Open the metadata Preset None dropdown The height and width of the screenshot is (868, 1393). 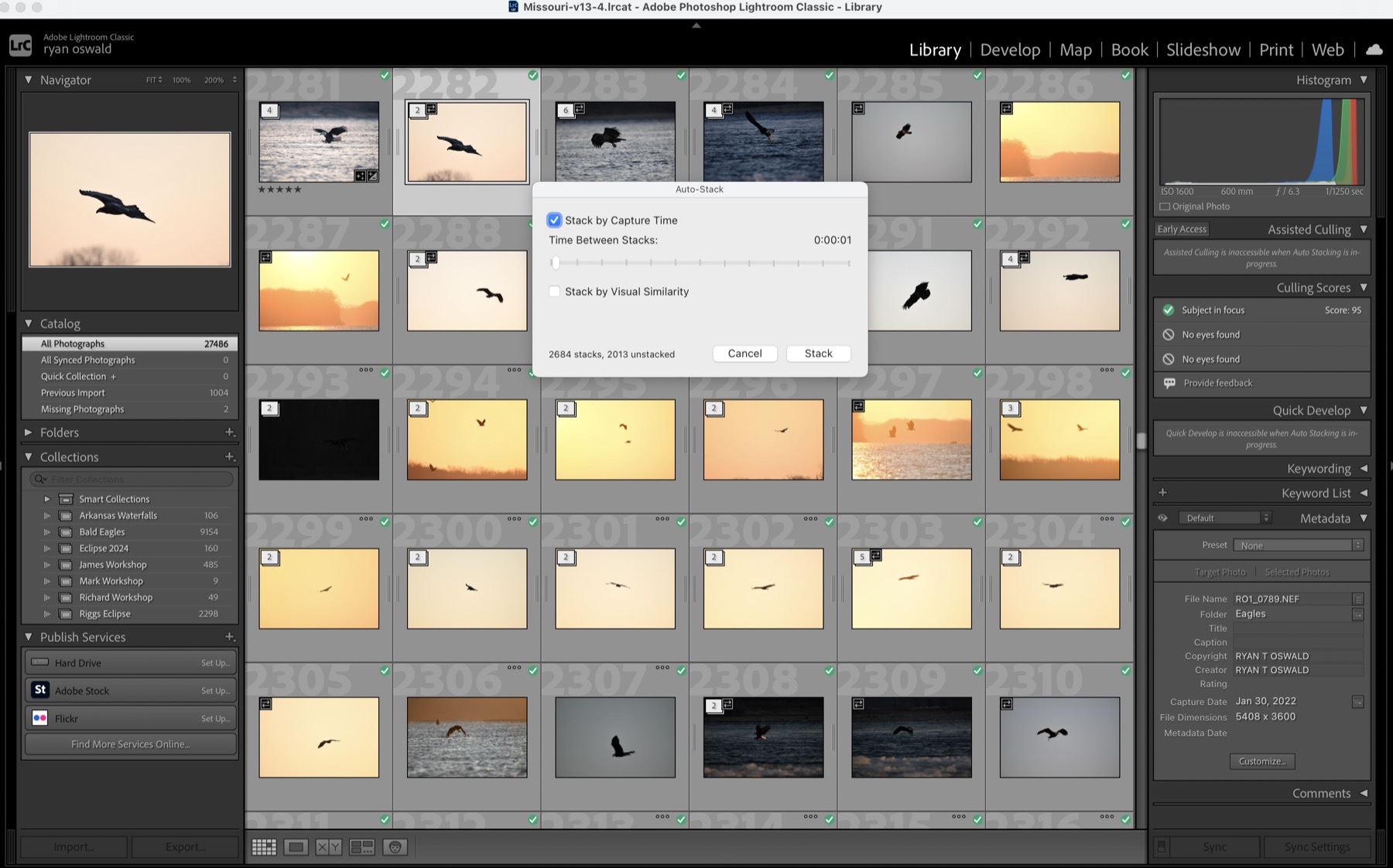(x=1298, y=545)
